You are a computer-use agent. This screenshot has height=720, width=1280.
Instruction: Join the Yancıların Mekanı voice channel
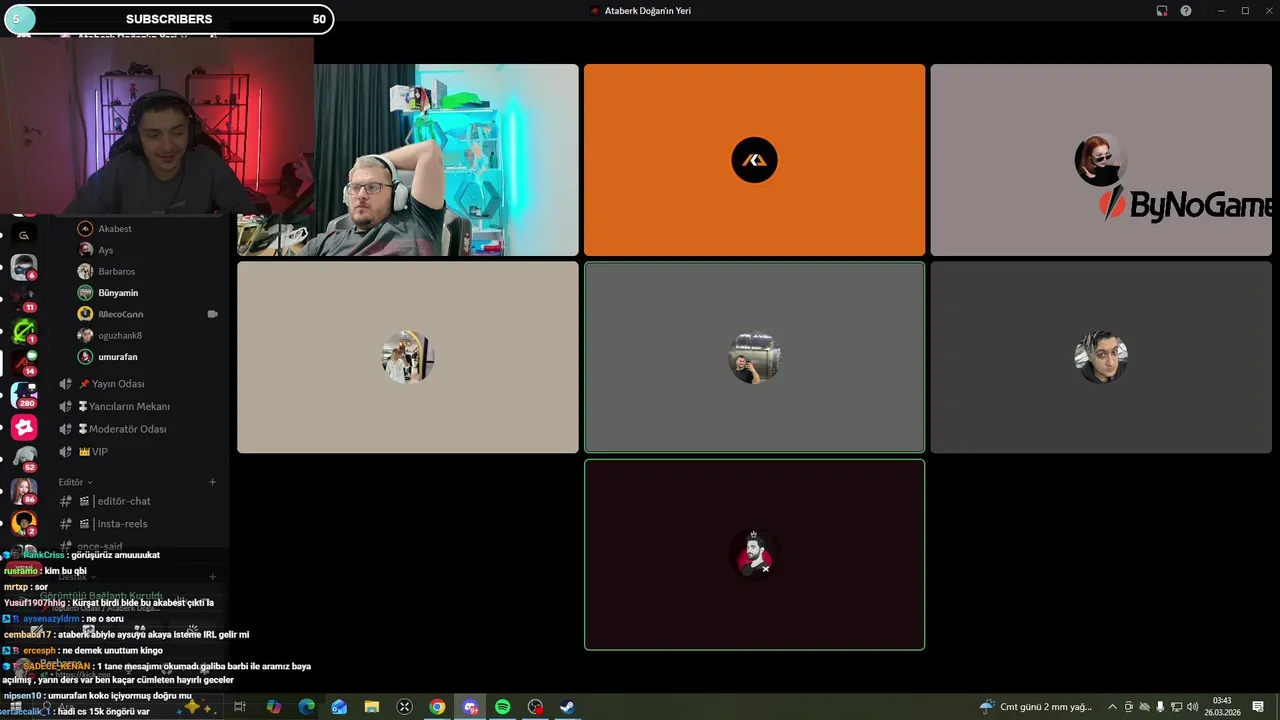point(128,406)
